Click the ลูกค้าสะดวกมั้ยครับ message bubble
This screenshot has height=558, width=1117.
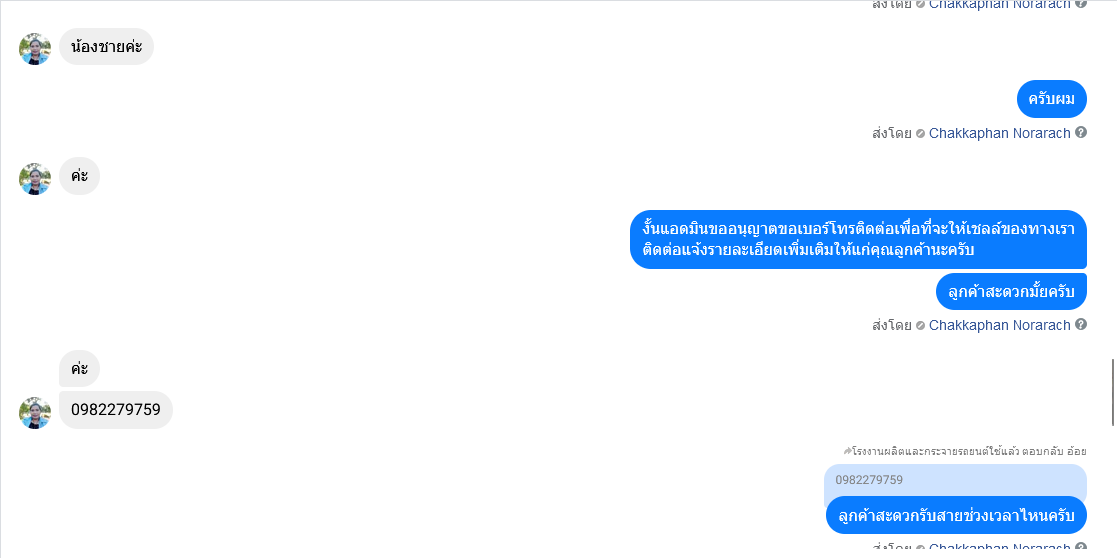pos(1012,291)
